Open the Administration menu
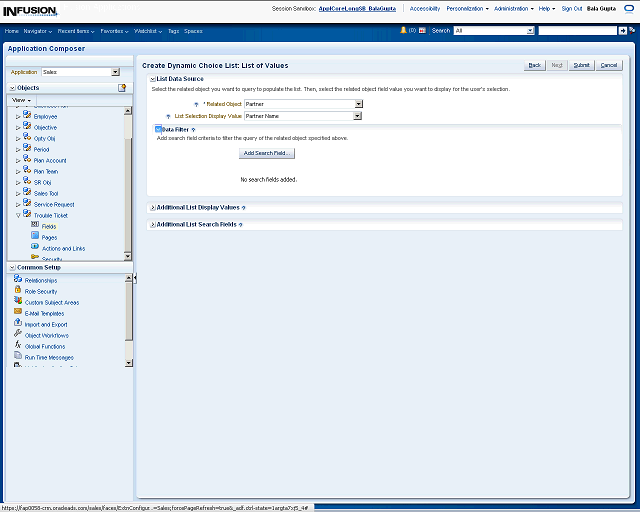The image size is (640, 512). pyautogui.click(x=514, y=8)
